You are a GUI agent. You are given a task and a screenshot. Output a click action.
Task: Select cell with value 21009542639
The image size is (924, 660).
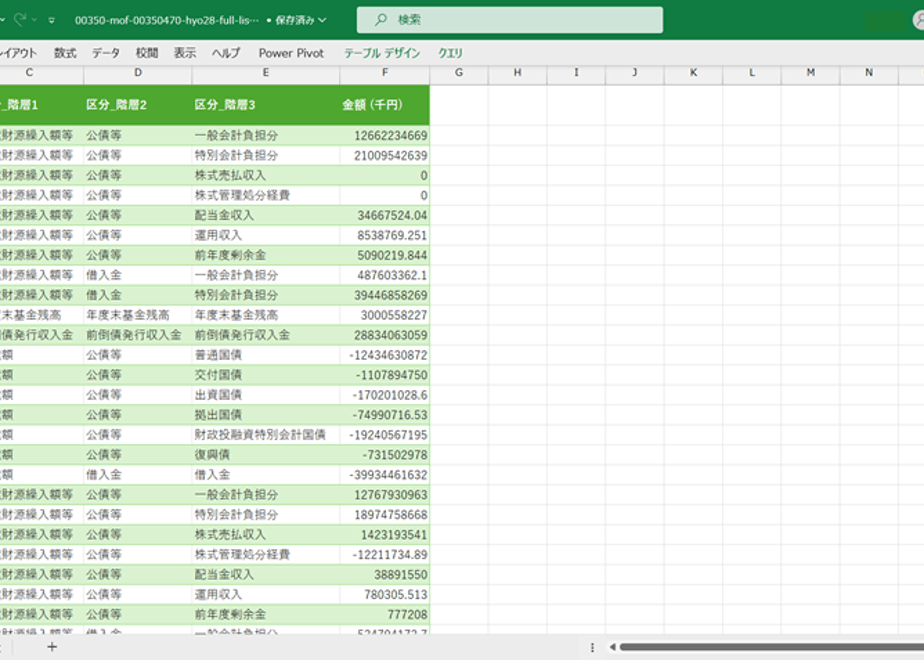point(385,156)
